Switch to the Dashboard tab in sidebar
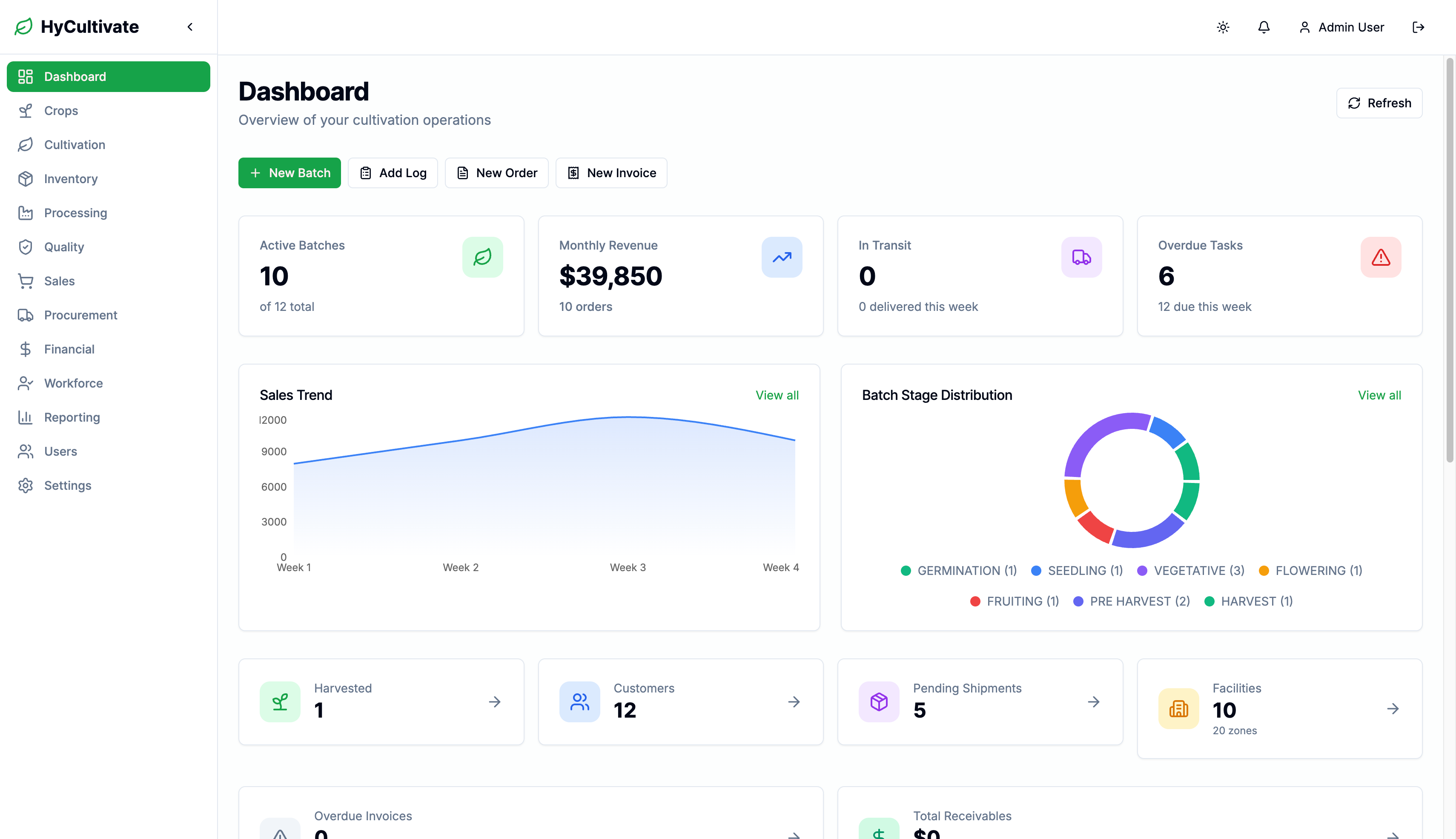This screenshot has width=1456, height=839. pos(75,76)
